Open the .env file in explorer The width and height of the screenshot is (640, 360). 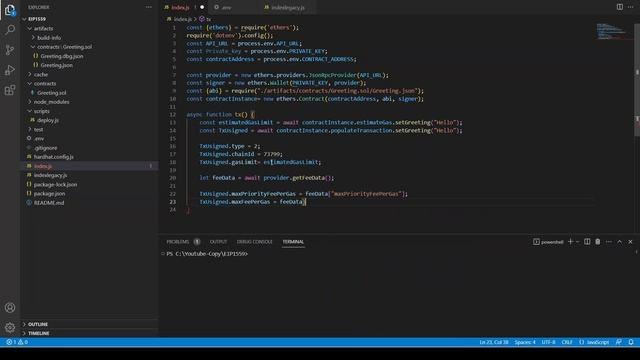(x=39, y=138)
